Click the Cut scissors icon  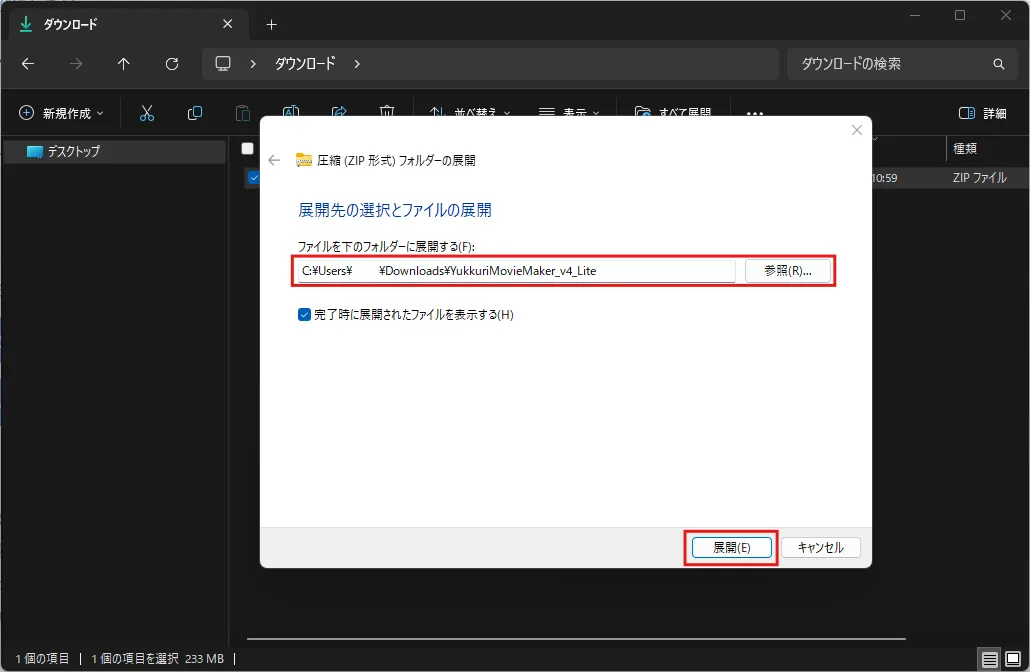147,113
